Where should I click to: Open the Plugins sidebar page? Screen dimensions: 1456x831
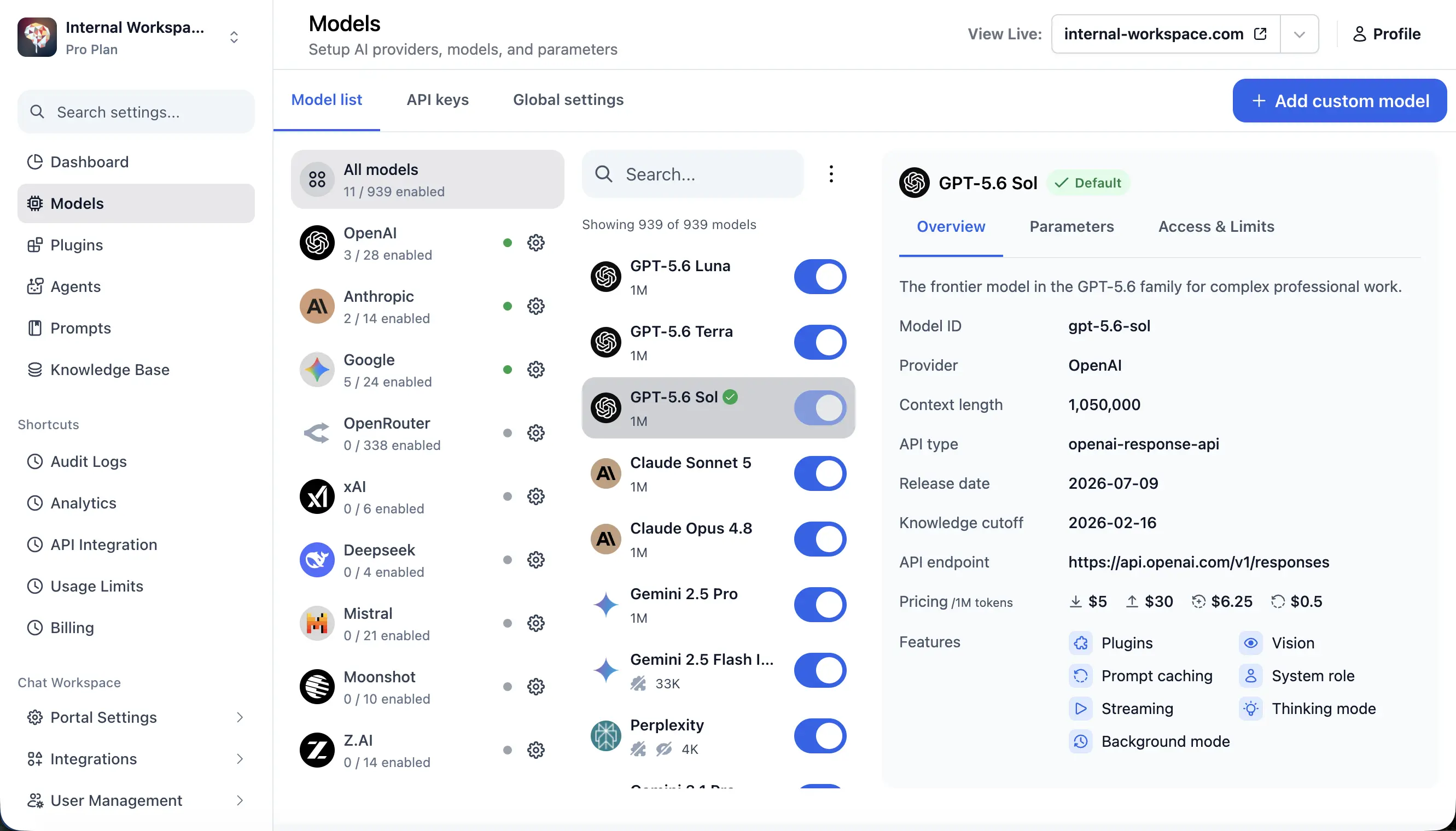(x=136, y=245)
